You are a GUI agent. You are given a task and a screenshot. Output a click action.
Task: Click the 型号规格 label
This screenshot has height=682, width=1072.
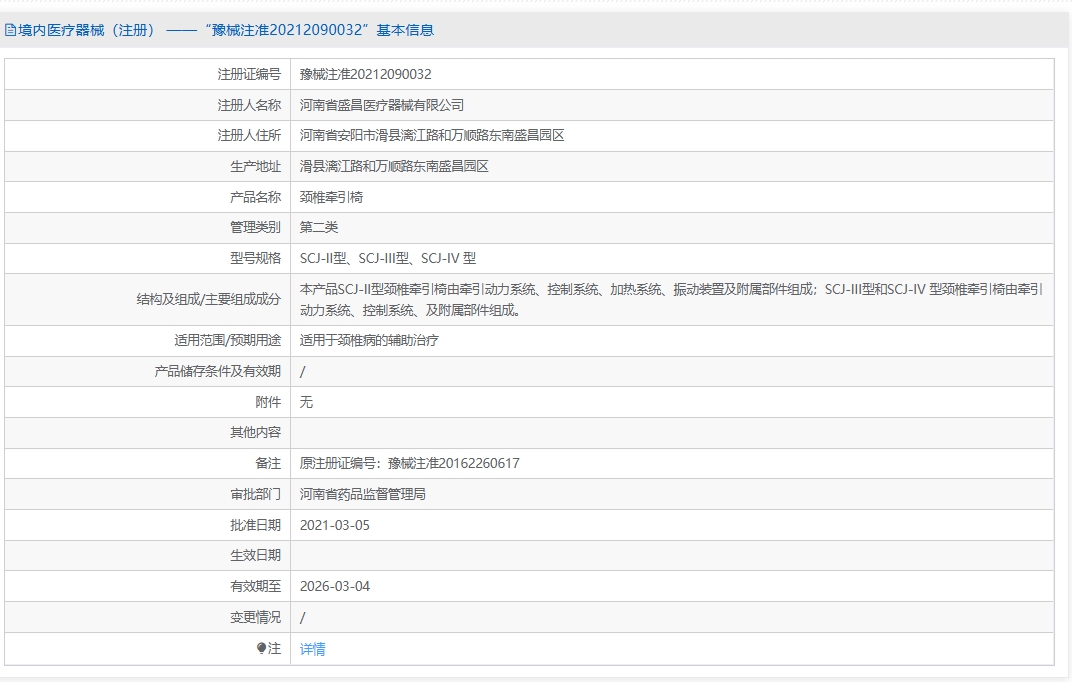click(x=256, y=258)
